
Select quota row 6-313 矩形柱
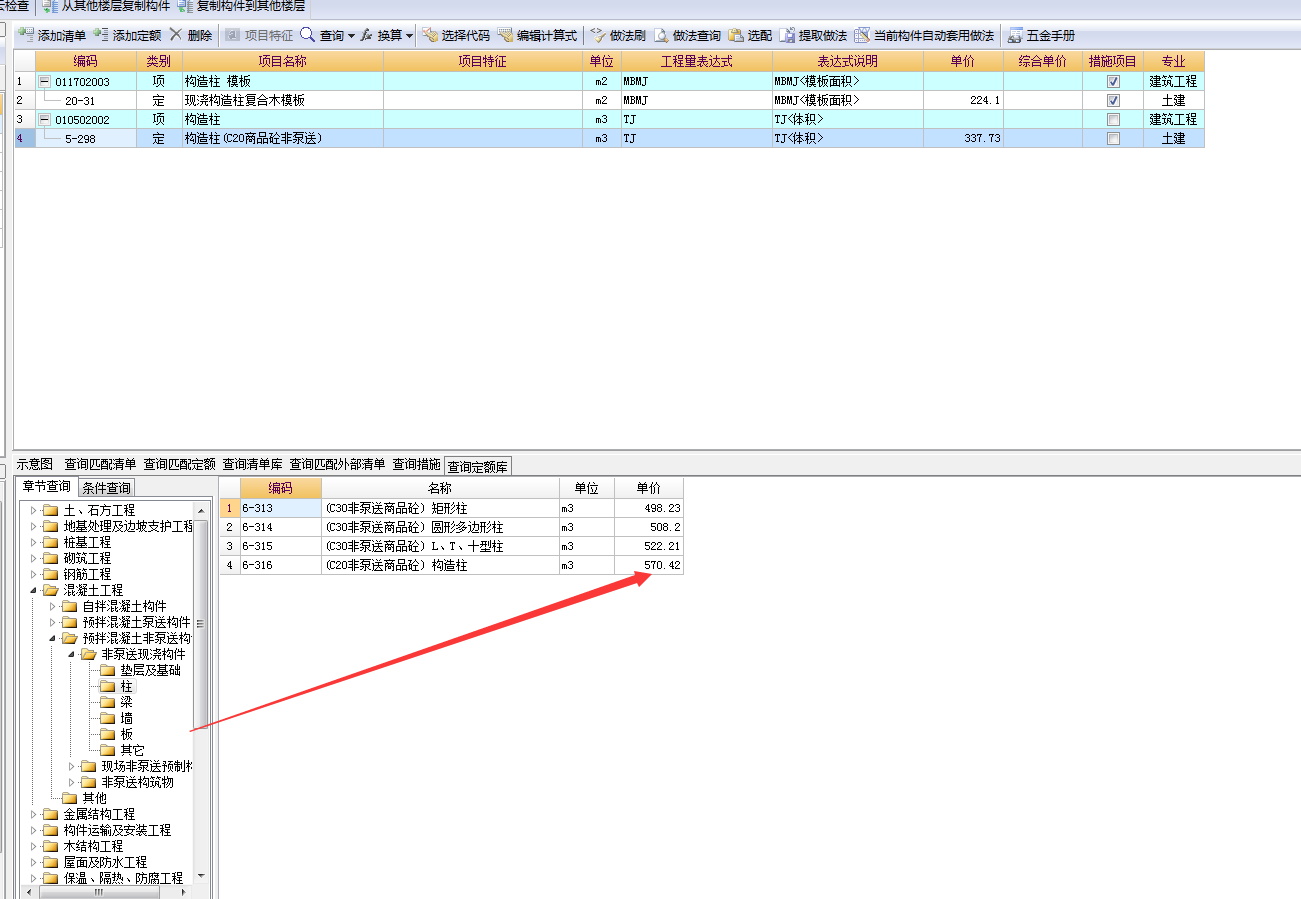coord(452,508)
